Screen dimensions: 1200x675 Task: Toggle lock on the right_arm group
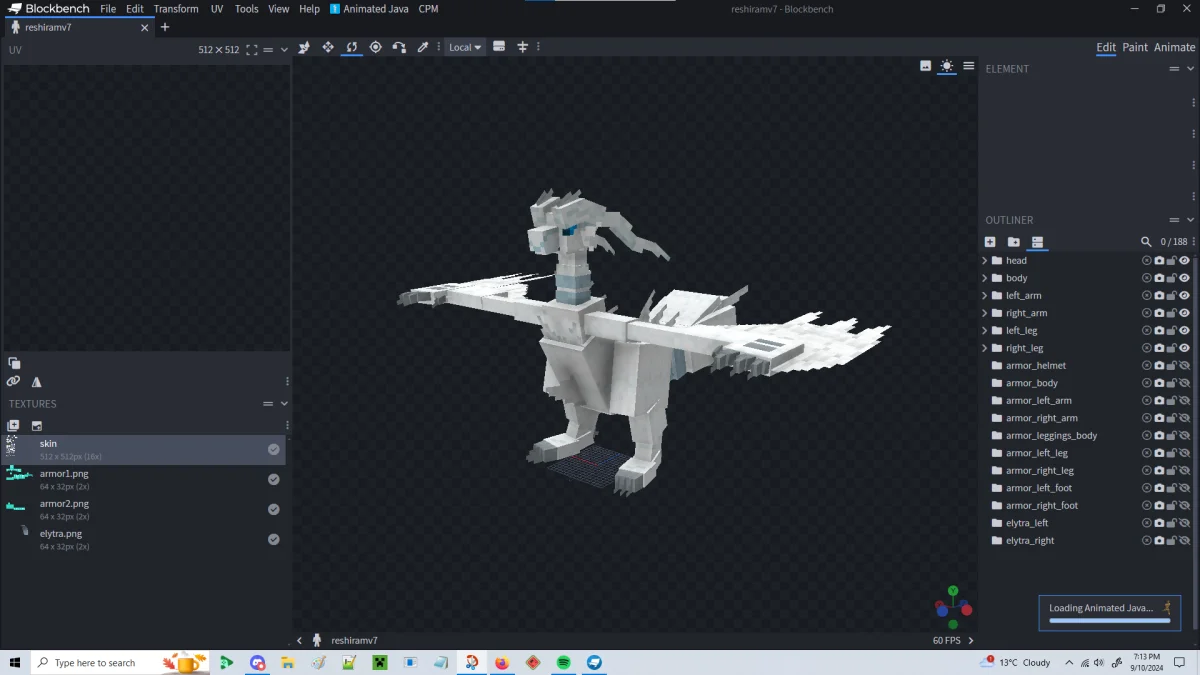point(1171,313)
